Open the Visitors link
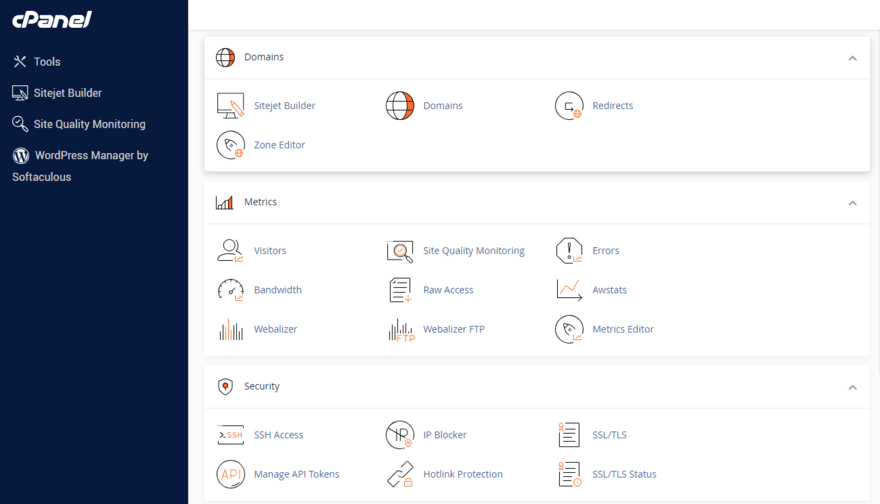This screenshot has height=504, width=880. [270, 250]
